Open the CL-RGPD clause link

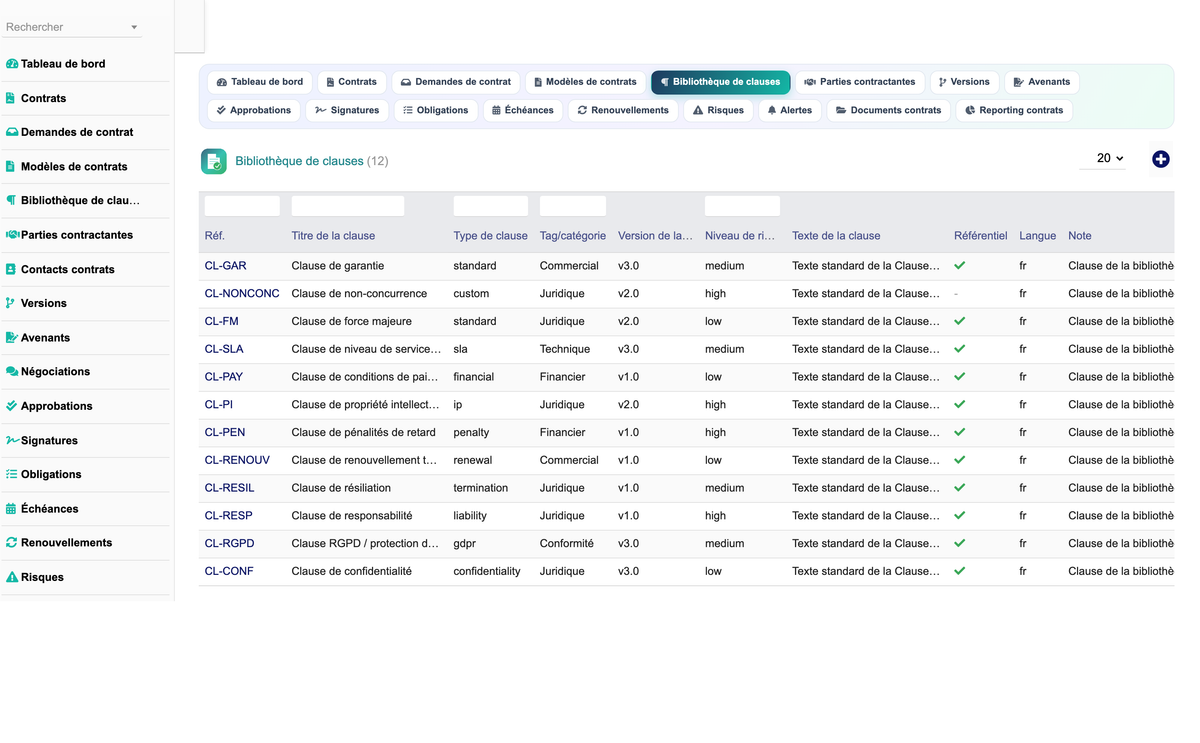(x=230, y=543)
